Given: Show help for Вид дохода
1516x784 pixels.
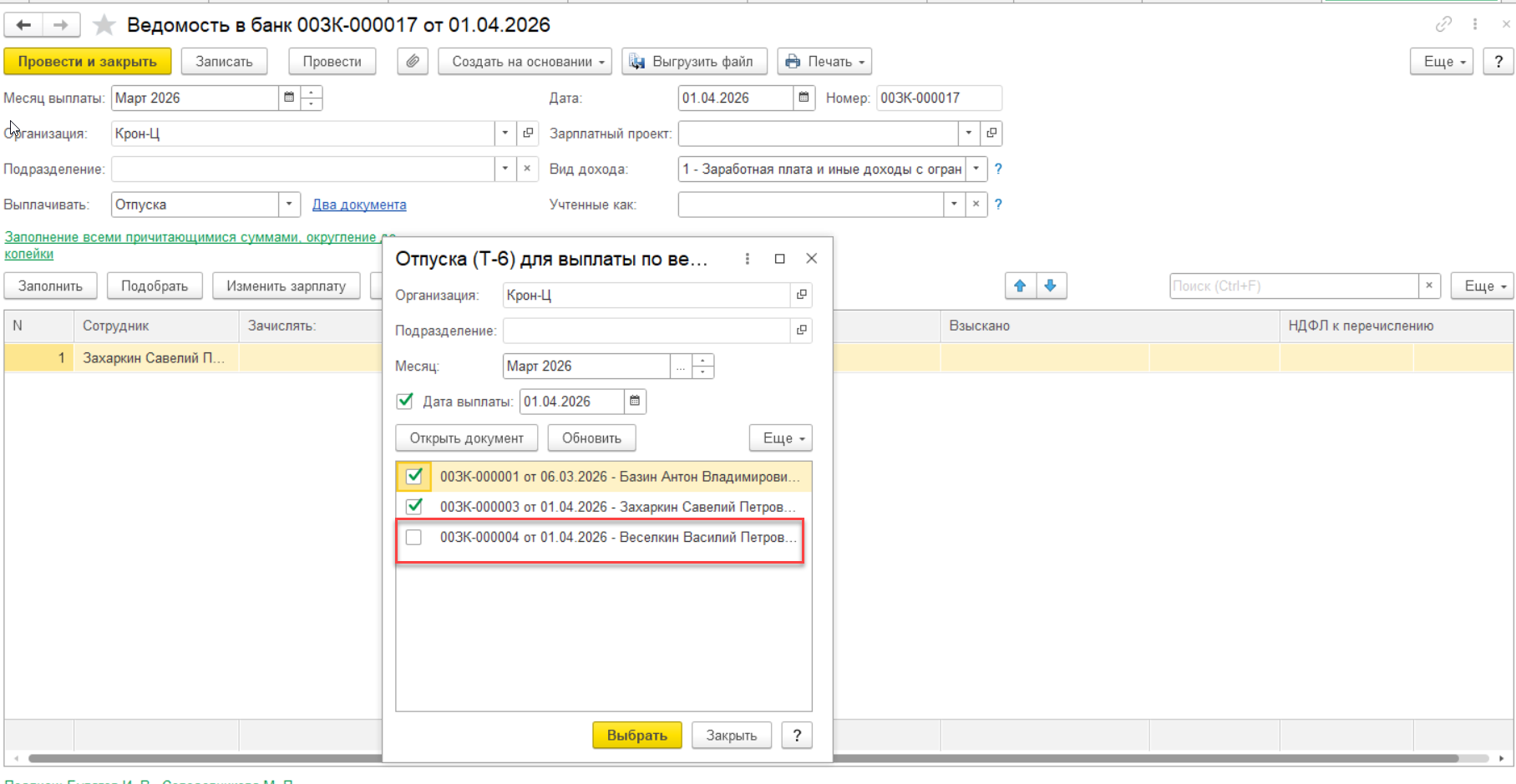Looking at the screenshot, I should (998, 169).
